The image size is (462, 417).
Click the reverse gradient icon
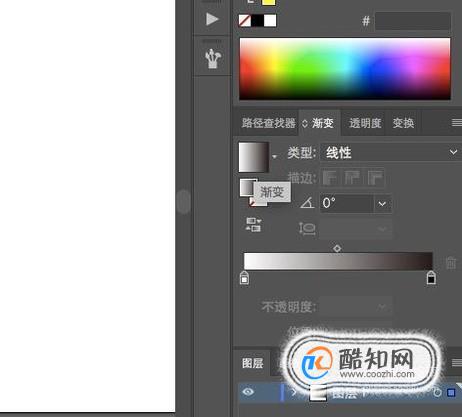point(253,225)
